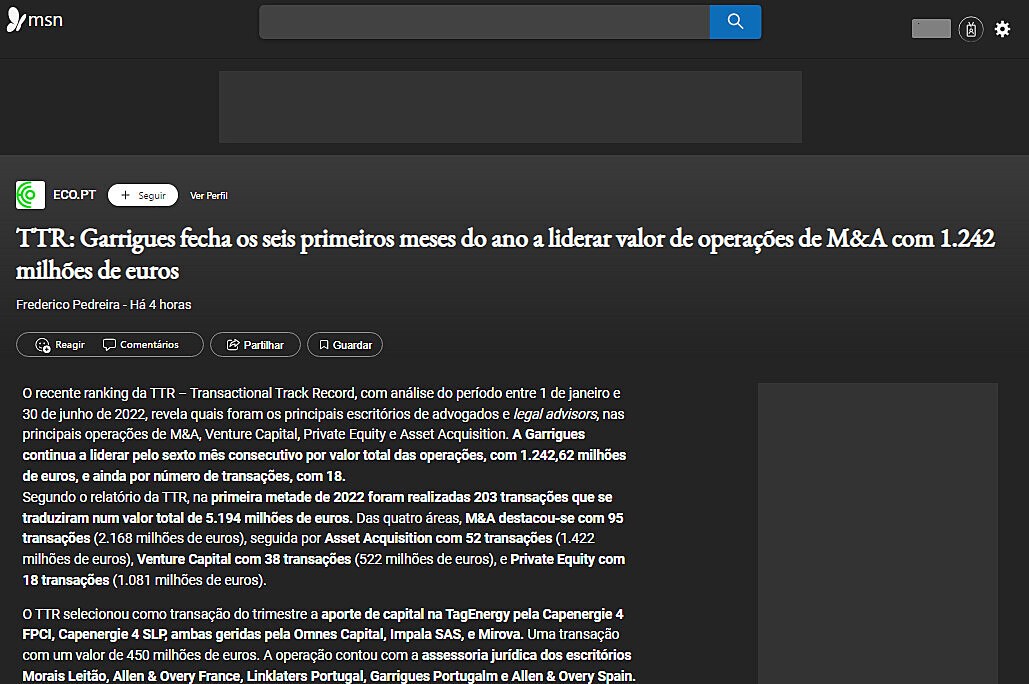
Task: Click the blue search magnifier button
Action: [x=735, y=22]
